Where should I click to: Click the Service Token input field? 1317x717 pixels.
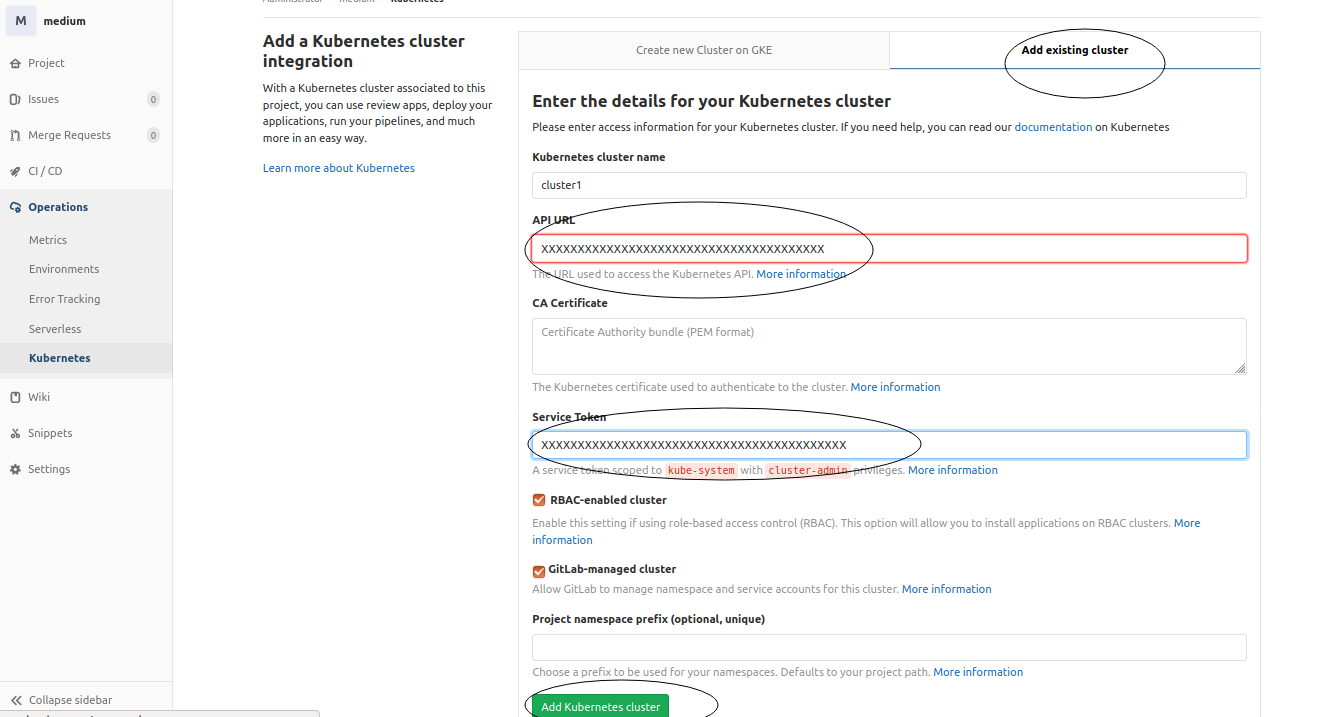889,445
